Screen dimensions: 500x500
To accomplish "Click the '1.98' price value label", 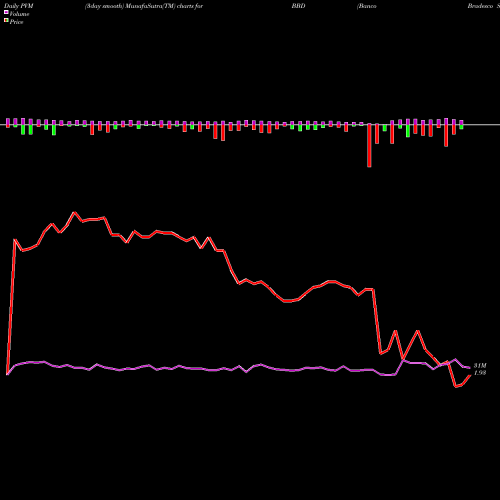I will [x=480, y=373].
